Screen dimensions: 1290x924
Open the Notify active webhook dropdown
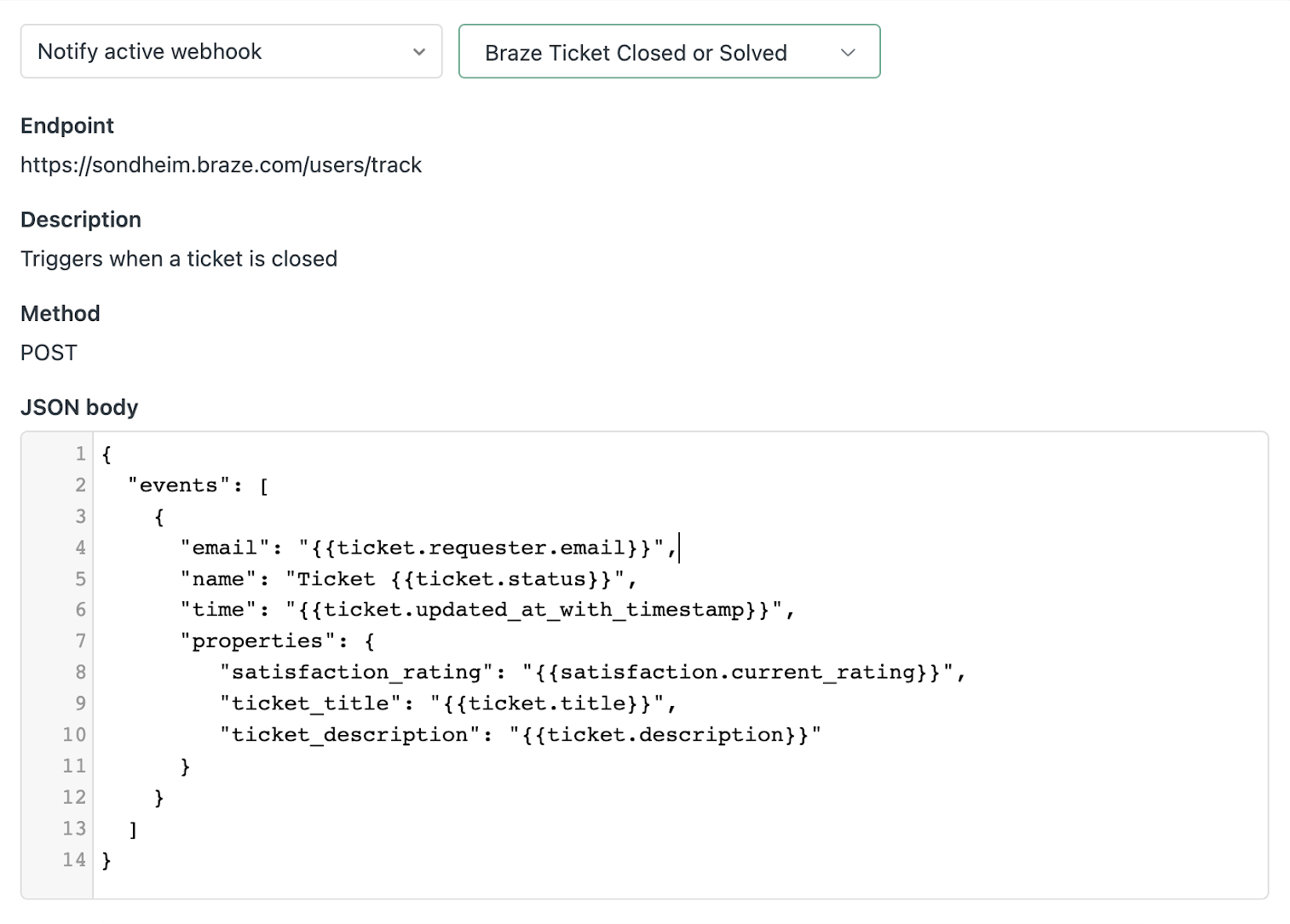tap(231, 51)
